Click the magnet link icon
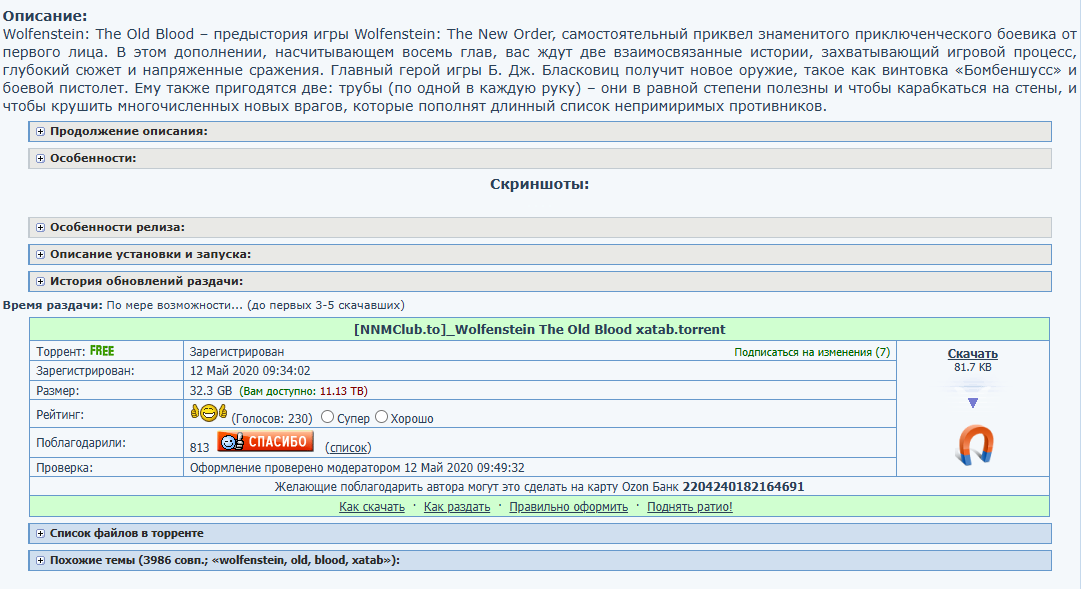Viewport: 1085px width, 589px height. click(974, 445)
